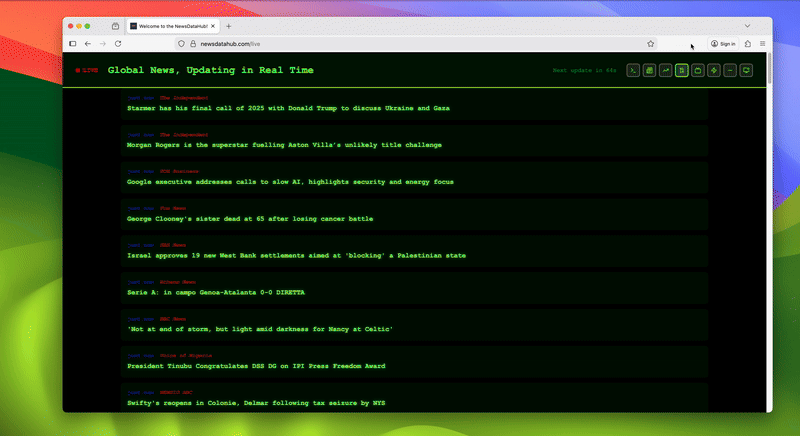Viewport: 800px width, 436px height.
Task: Open Swifty's reopens in Colonie headline
Action: point(256,403)
